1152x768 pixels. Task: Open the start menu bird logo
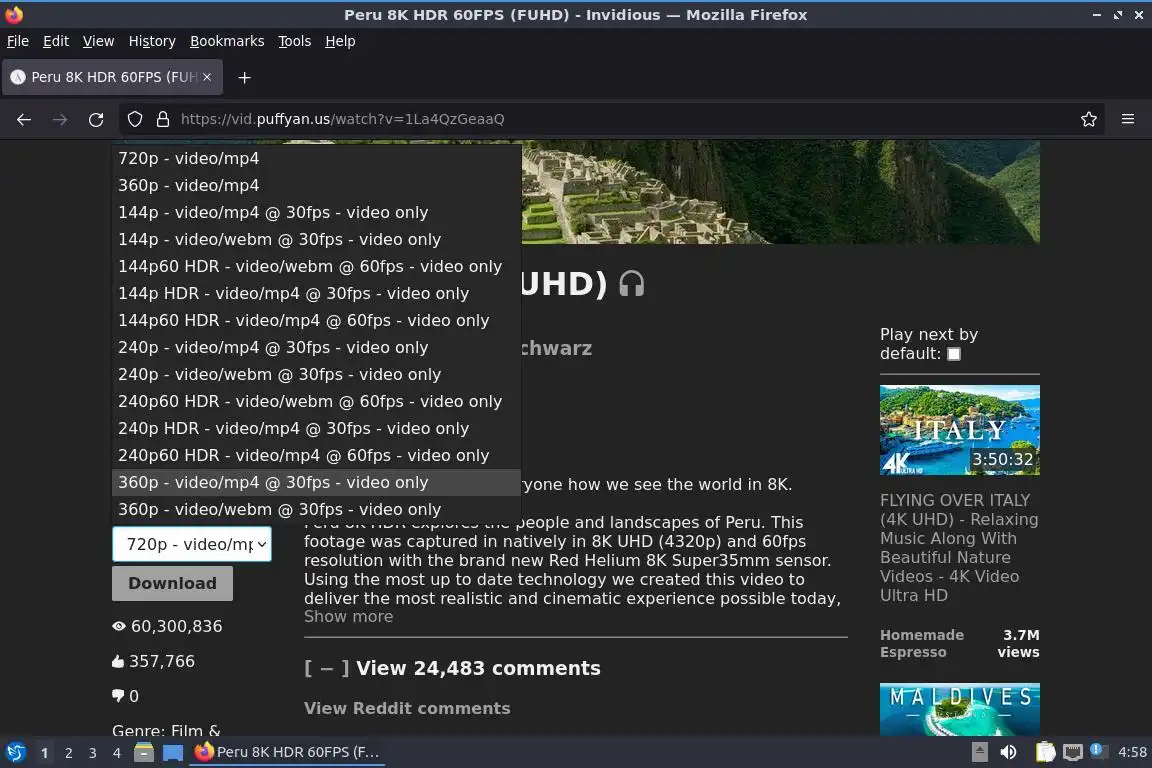pos(15,752)
